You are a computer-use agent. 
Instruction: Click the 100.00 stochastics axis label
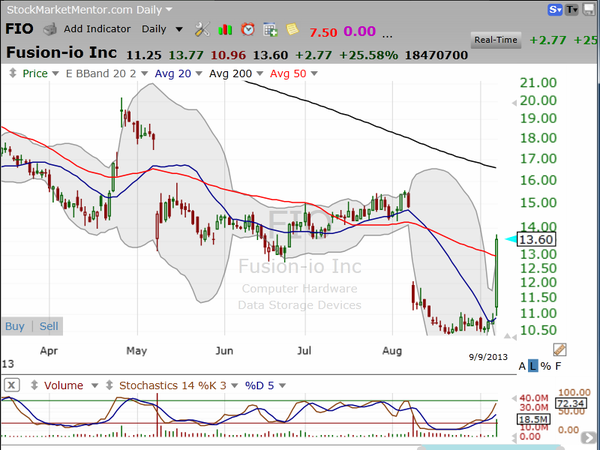click(574, 393)
